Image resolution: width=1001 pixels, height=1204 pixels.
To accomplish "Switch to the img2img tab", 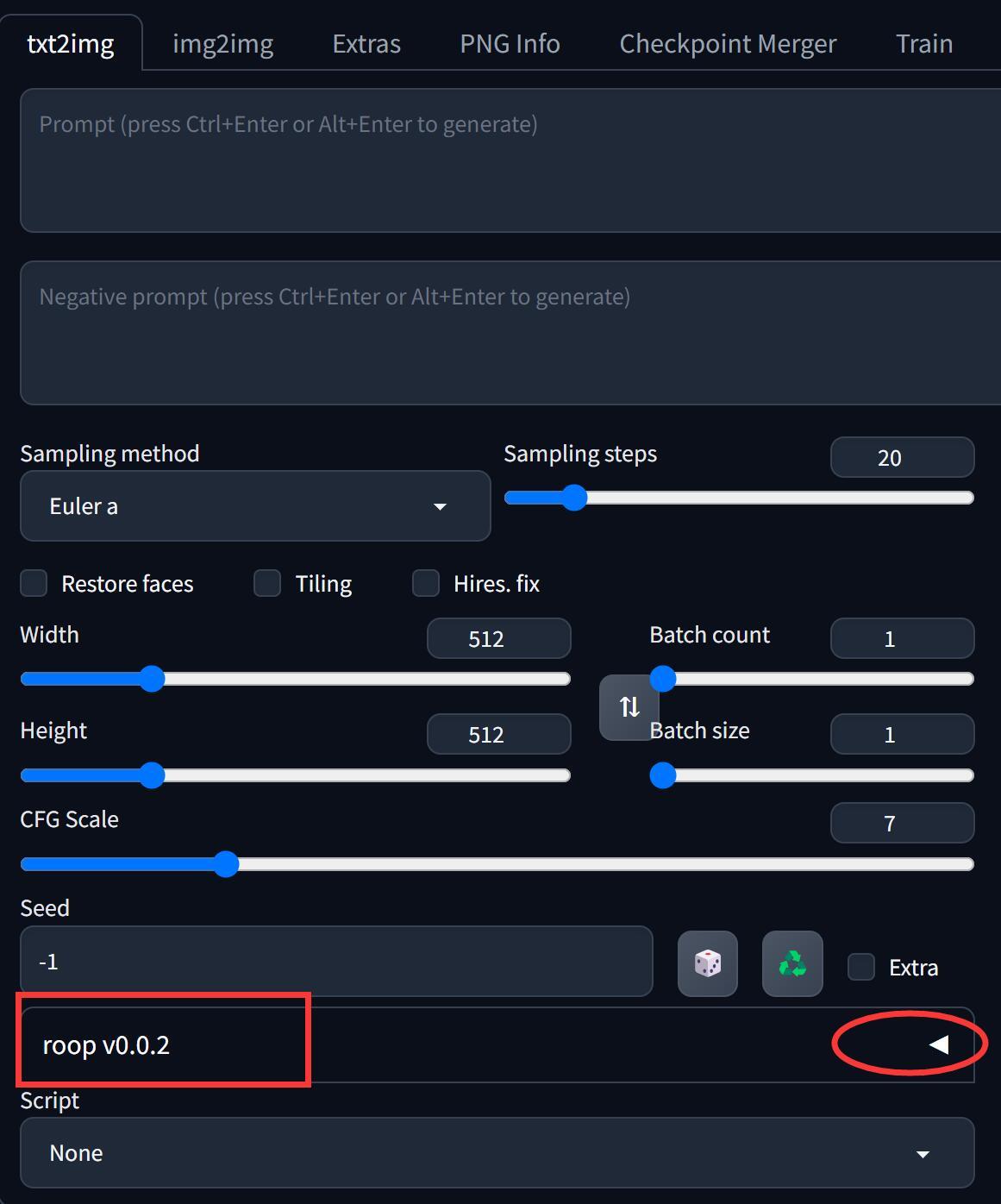I will click(223, 43).
